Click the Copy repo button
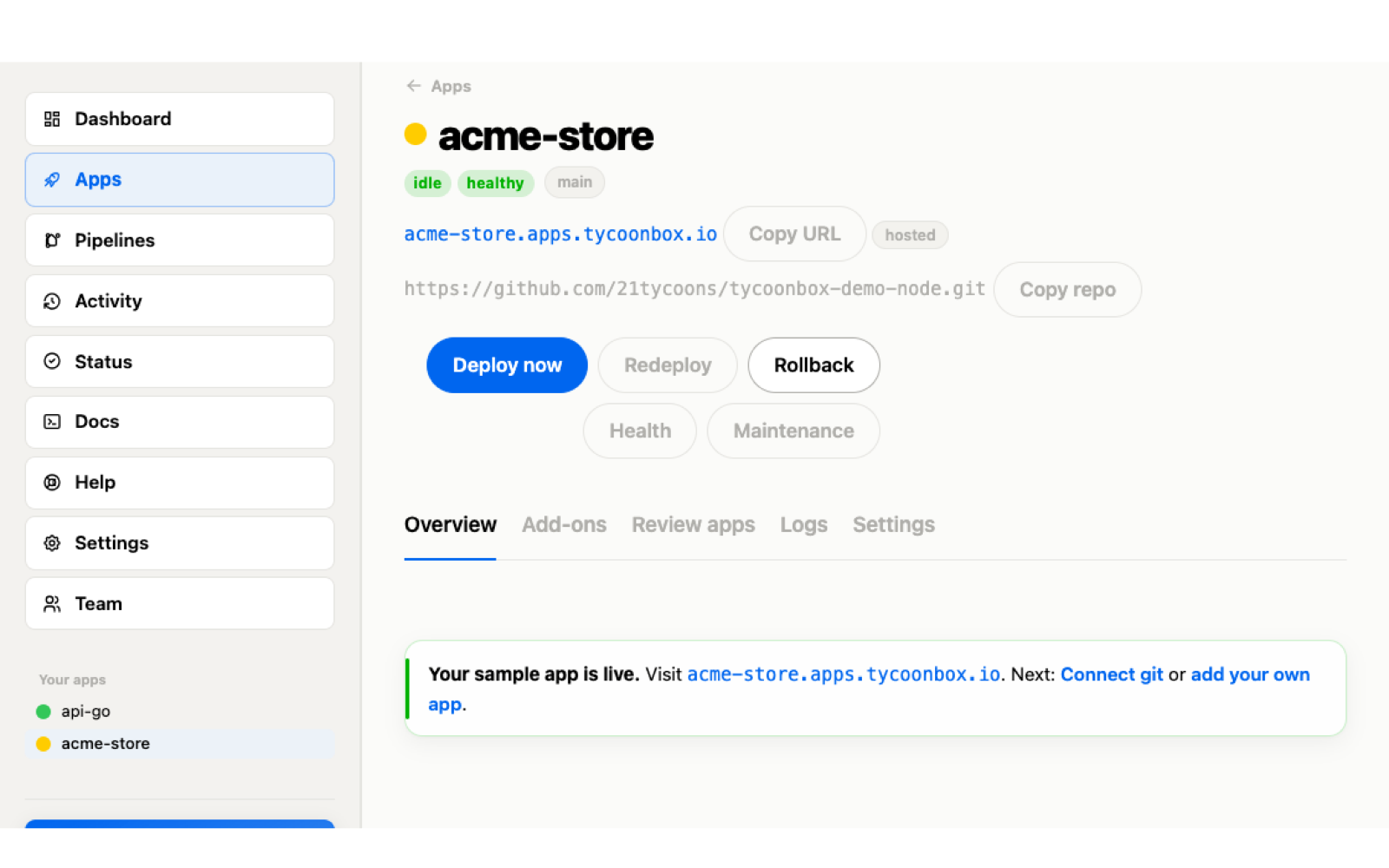1389x868 pixels. pos(1067,290)
